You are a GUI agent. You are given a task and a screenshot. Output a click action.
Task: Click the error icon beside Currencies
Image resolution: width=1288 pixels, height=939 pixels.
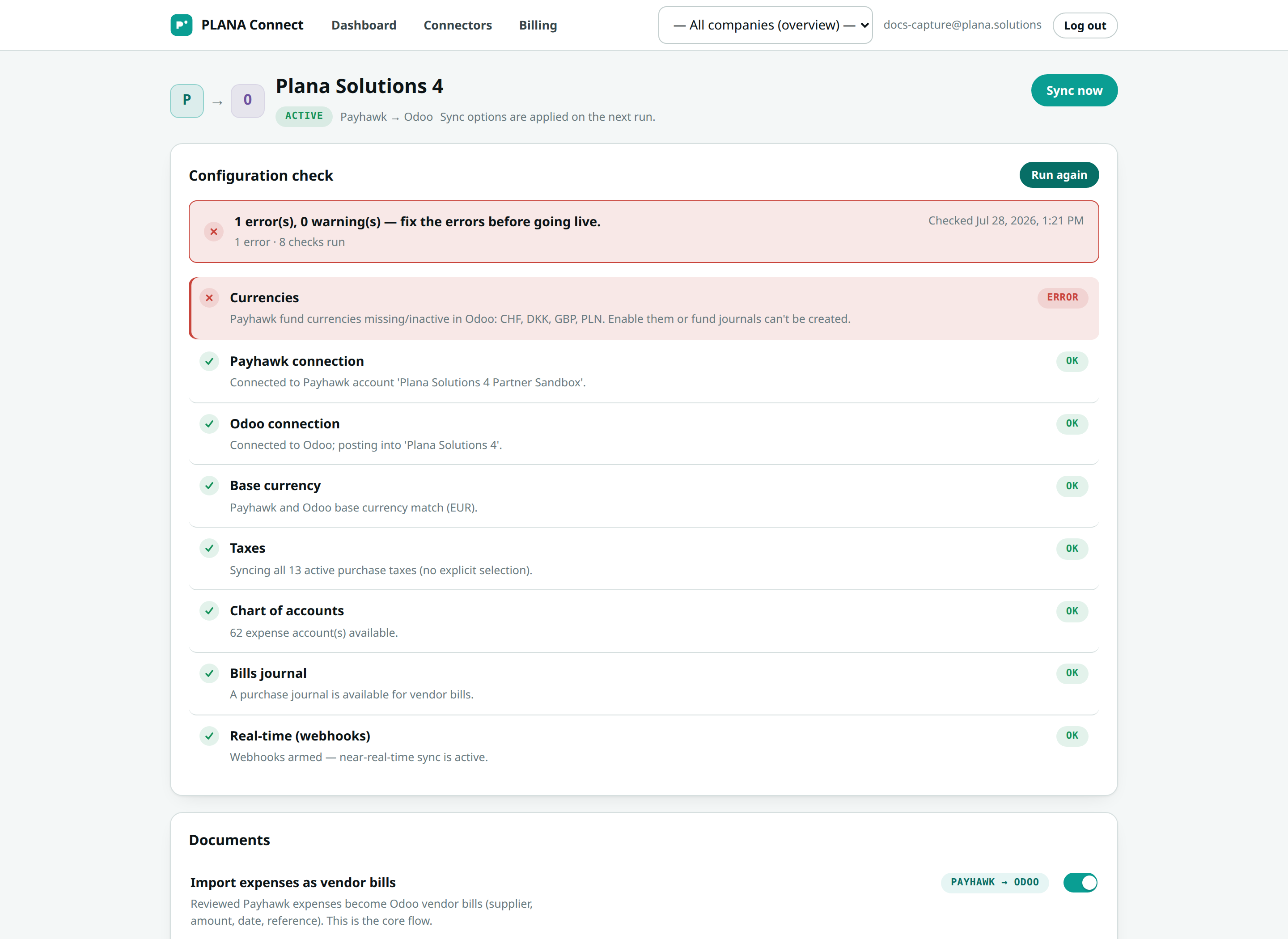209,298
